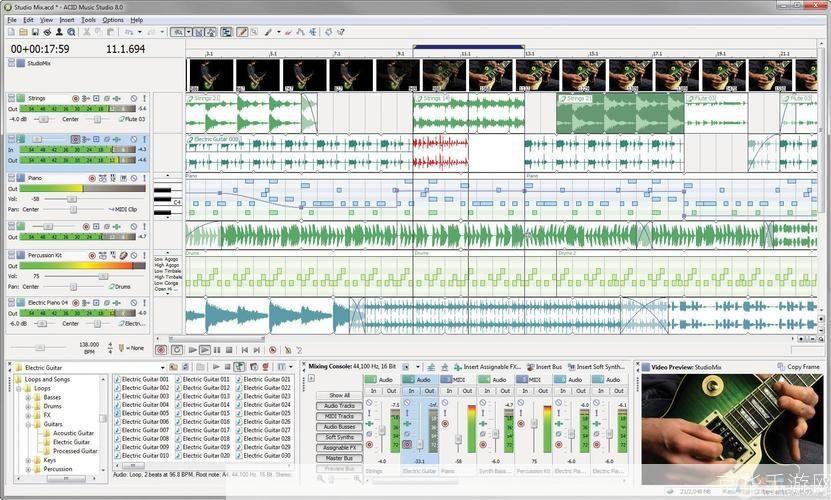Expand the Drums folder in the tree
Image resolution: width=831 pixels, height=500 pixels.
pyautogui.click(x=28, y=406)
